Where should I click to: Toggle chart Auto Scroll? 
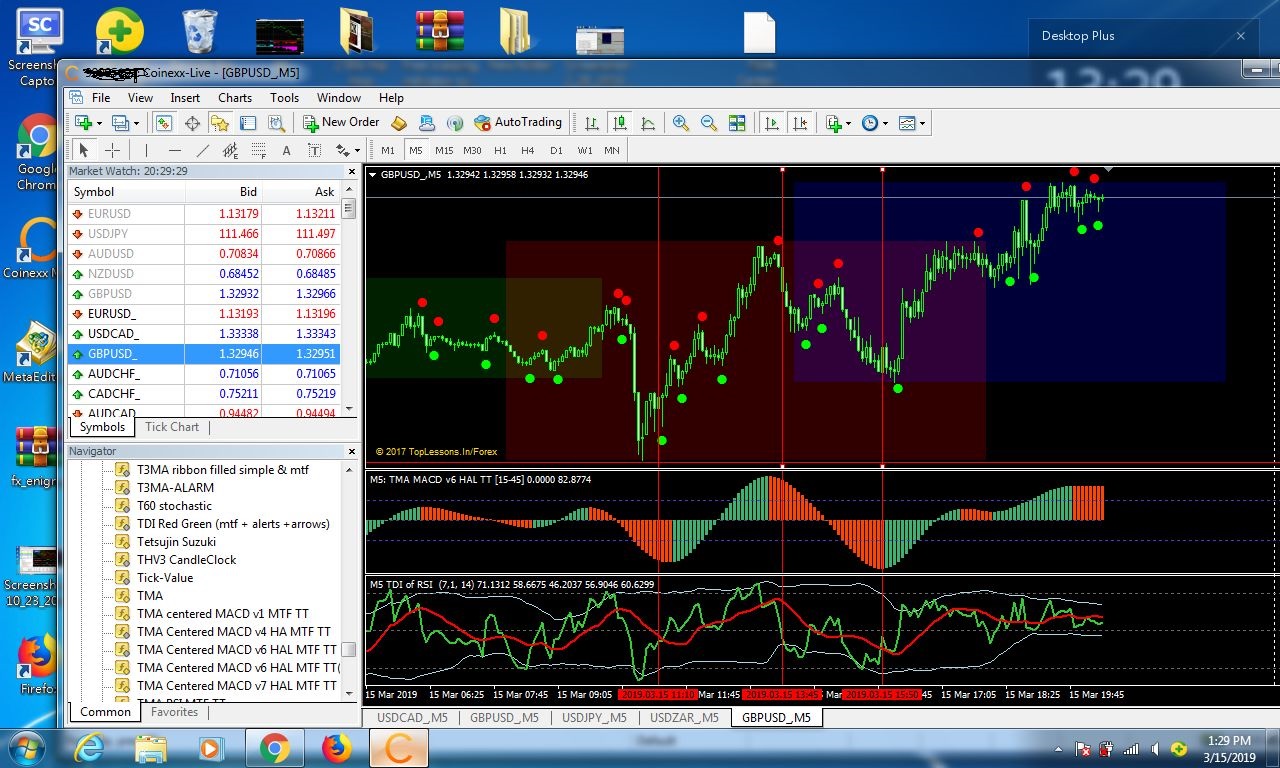click(x=772, y=123)
